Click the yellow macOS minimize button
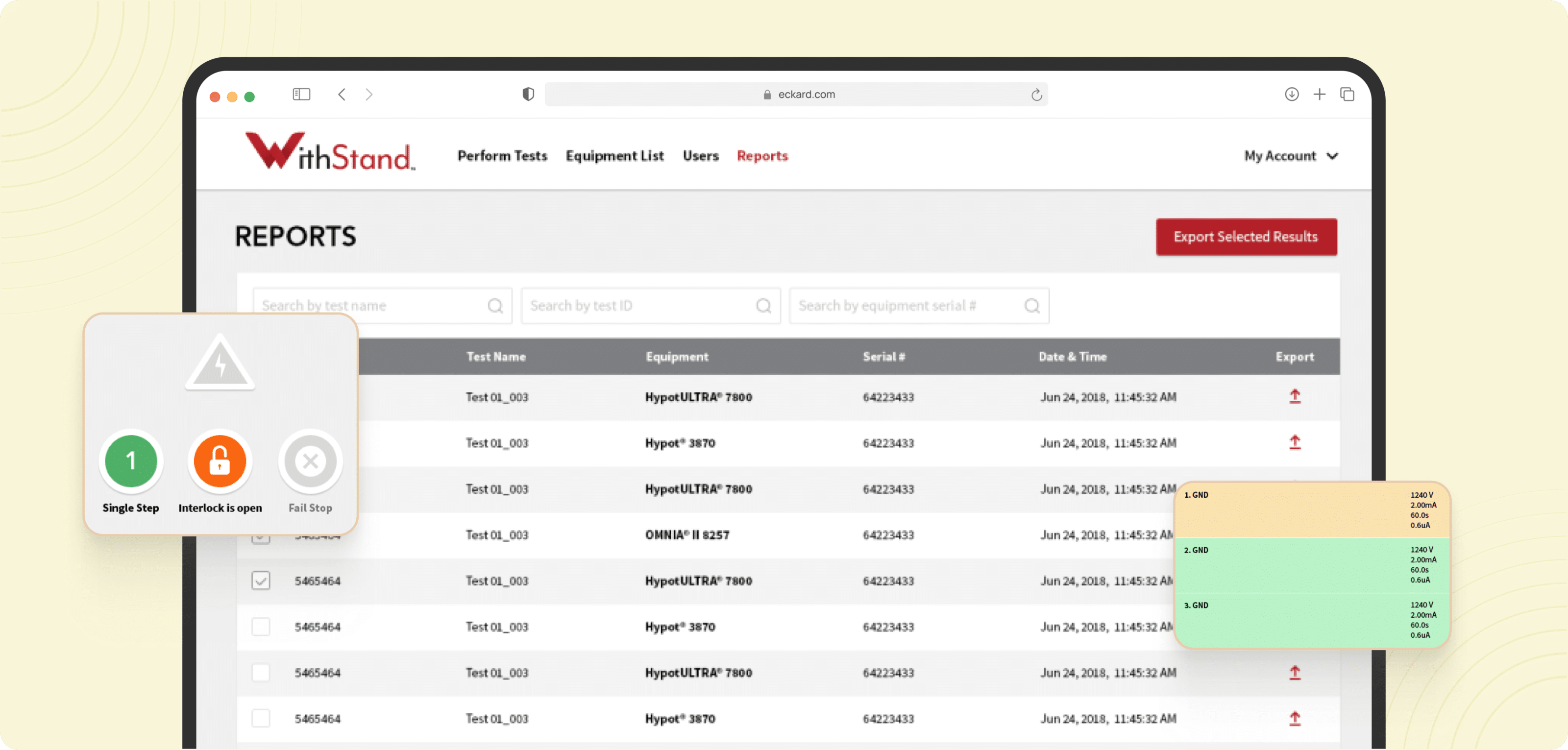 pos(232,97)
